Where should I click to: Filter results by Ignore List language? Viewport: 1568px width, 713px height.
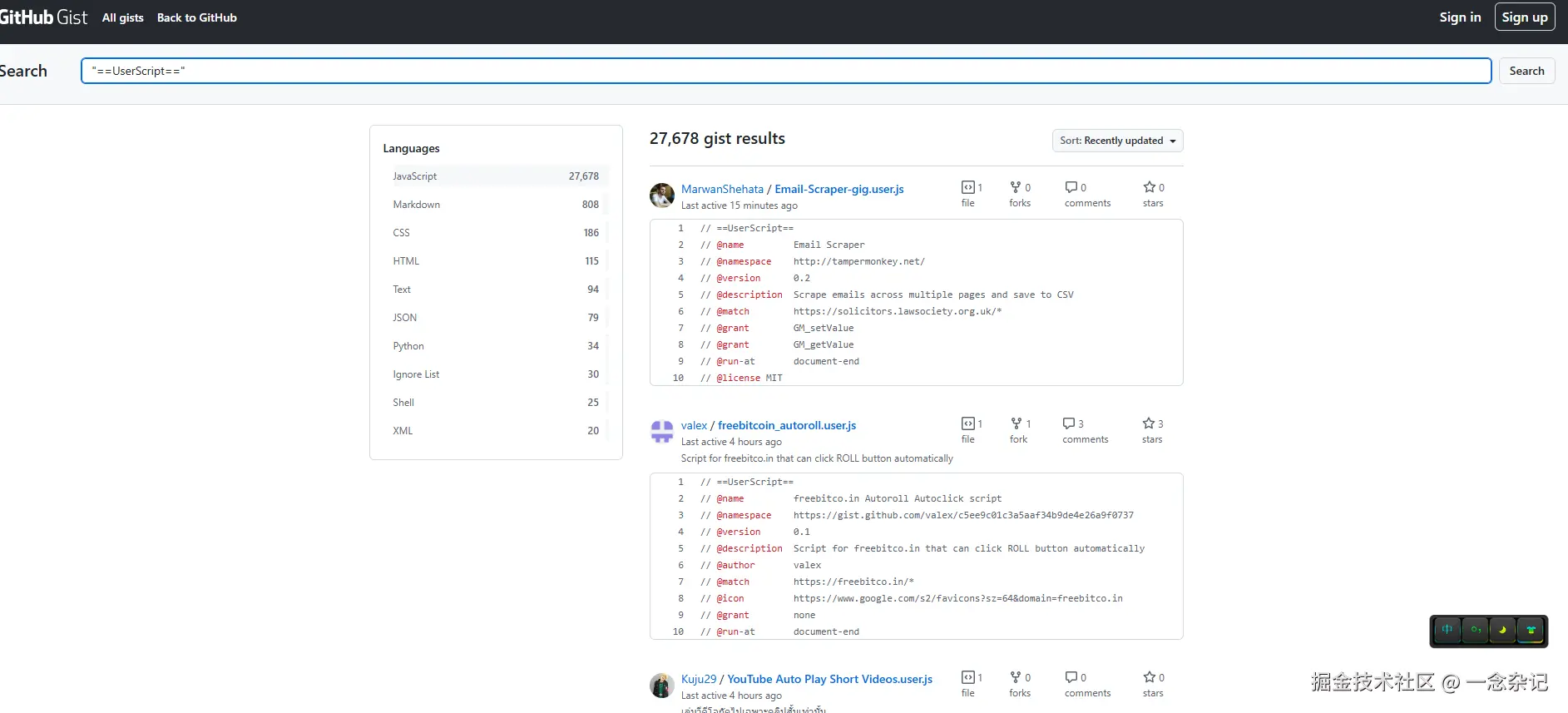496,374
